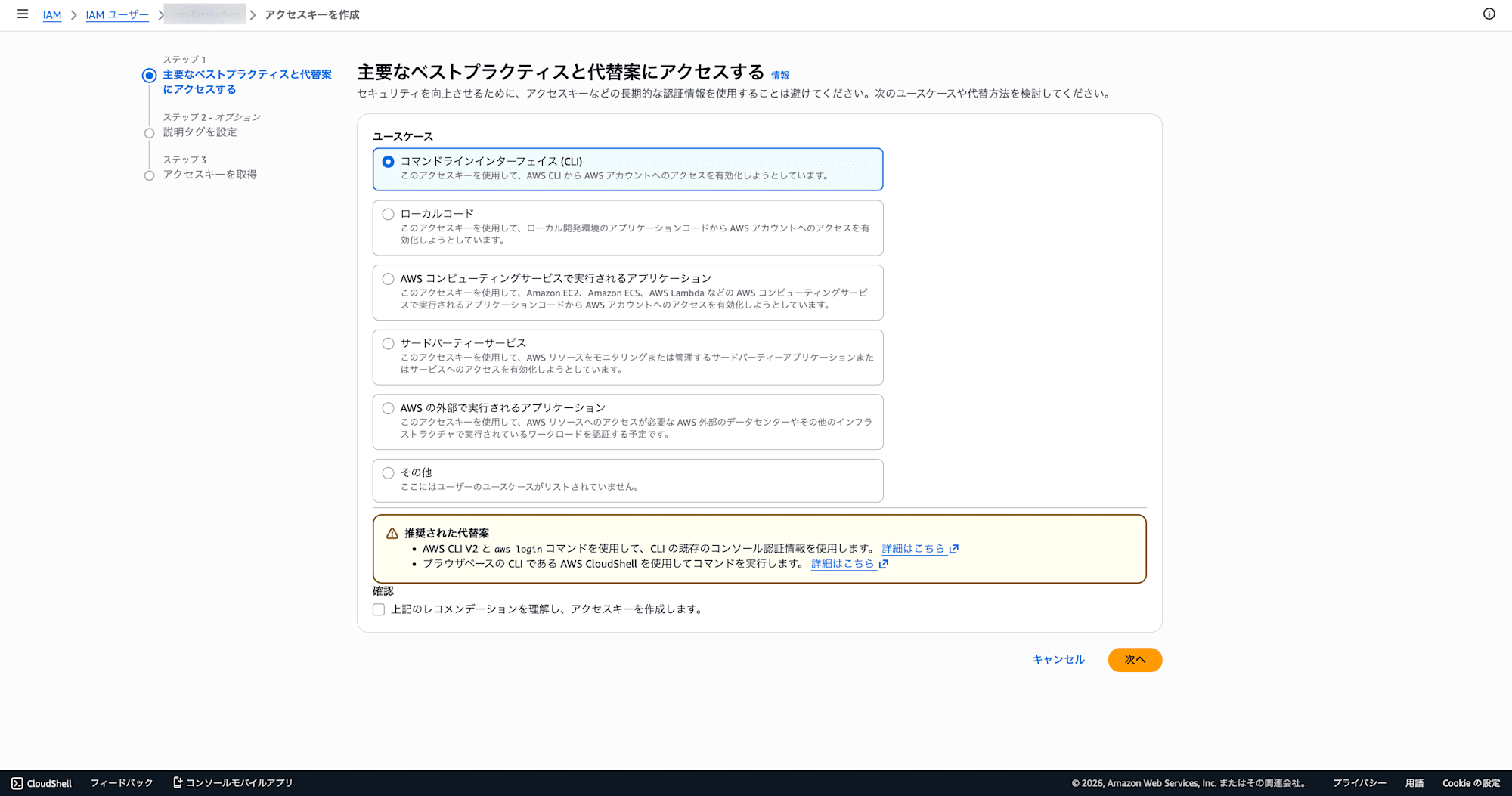The width and height of the screenshot is (1512, 796).
Task: Select the ローカルコード radio option
Action: click(388, 214)
